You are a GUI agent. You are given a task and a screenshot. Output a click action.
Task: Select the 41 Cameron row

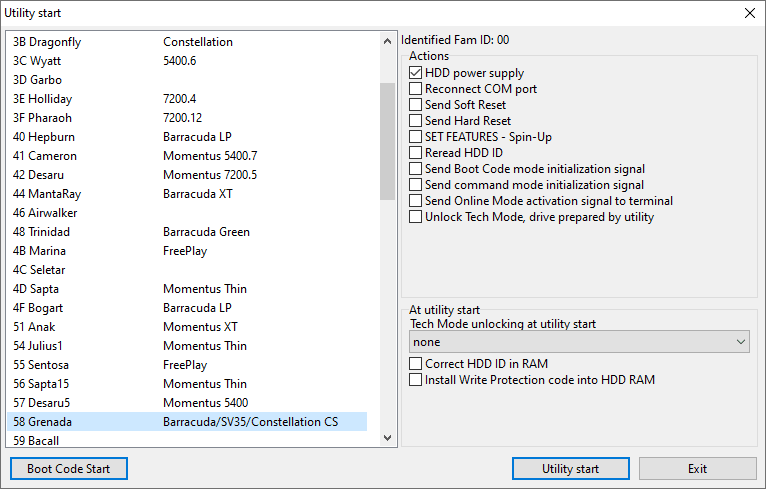pyautogui.click(x=187, y=156)
